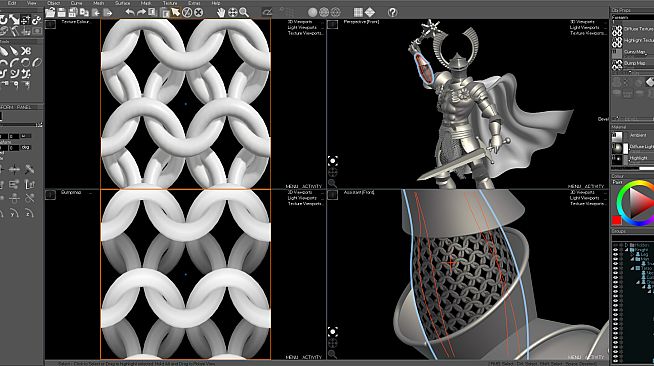Viewport: 654px width, 366px height.
Task: Click the Save floppy disk icon
Action: [x=62, y=13]
